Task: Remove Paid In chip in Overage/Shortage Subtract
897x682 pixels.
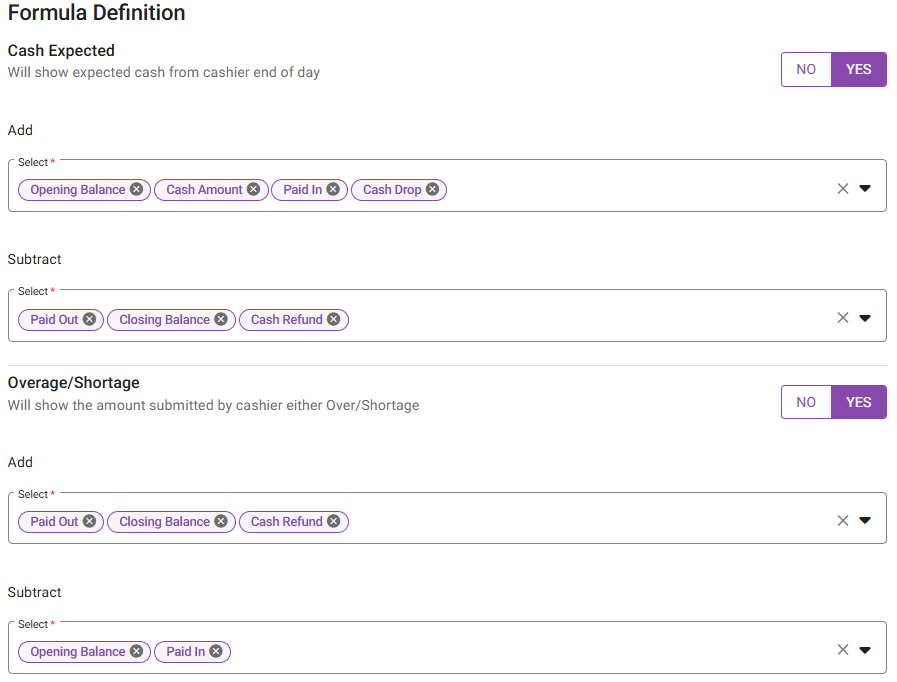Action: [216, 651]
